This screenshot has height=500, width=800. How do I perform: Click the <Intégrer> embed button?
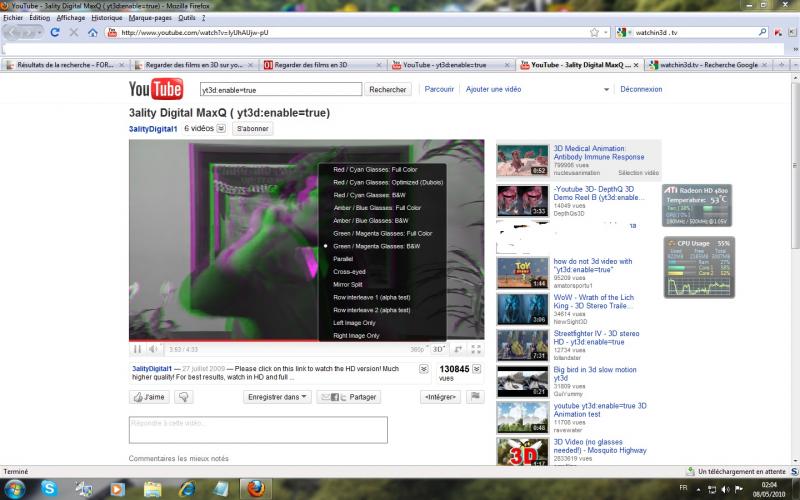tap(440, 397)
